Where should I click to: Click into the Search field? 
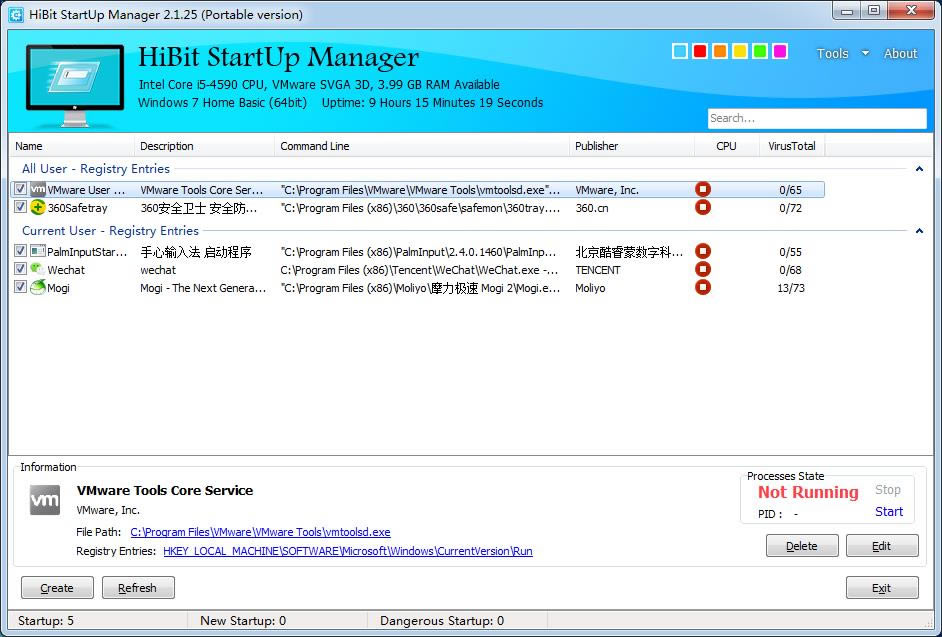click(x=817, y=118)
